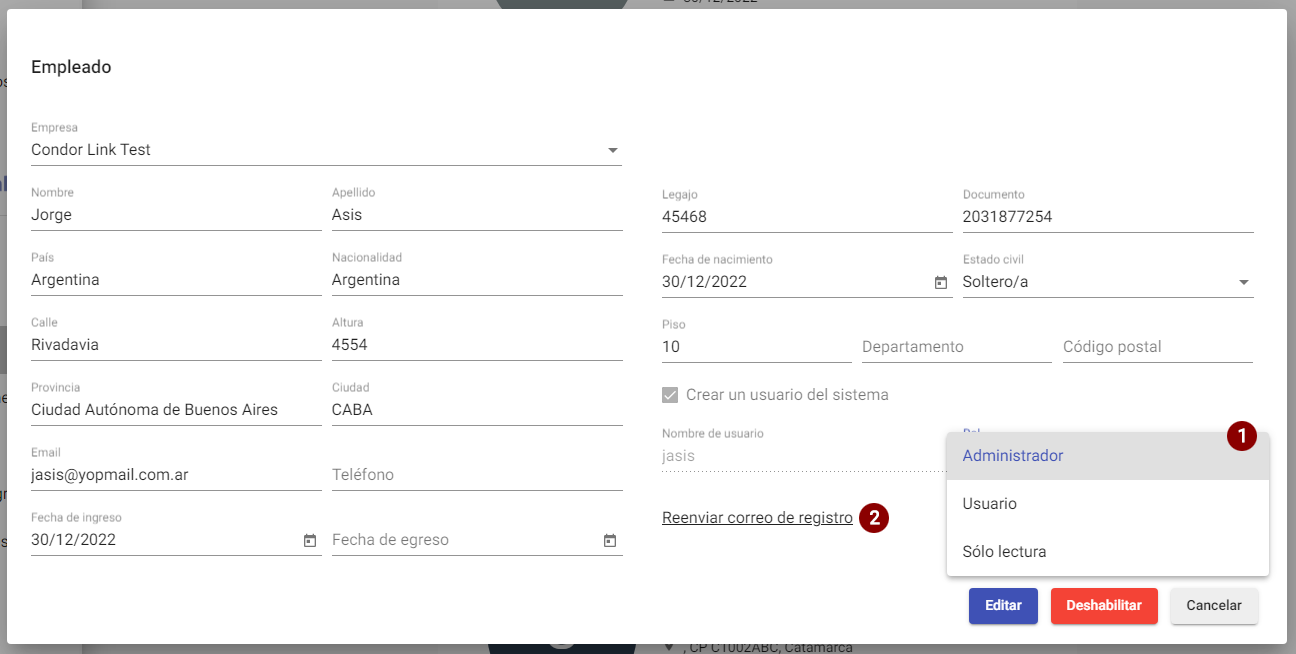1296x654 pixels.
Task: Choose the Usuario role option
Action: click(990, 503)
